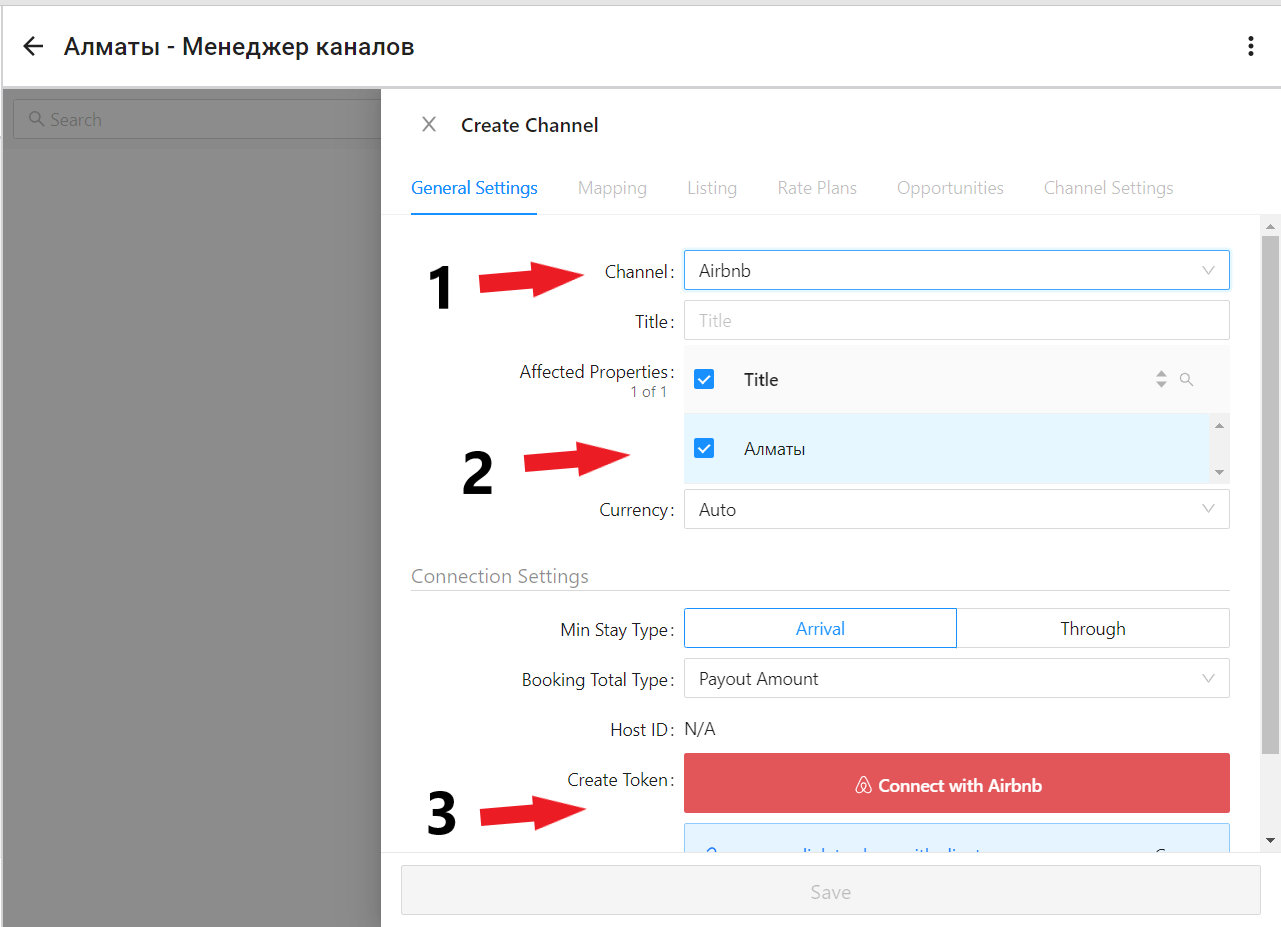Select Through as Min Stay Type
This screenshot has width=1281, height=927.
click(x=1093, y=628)
